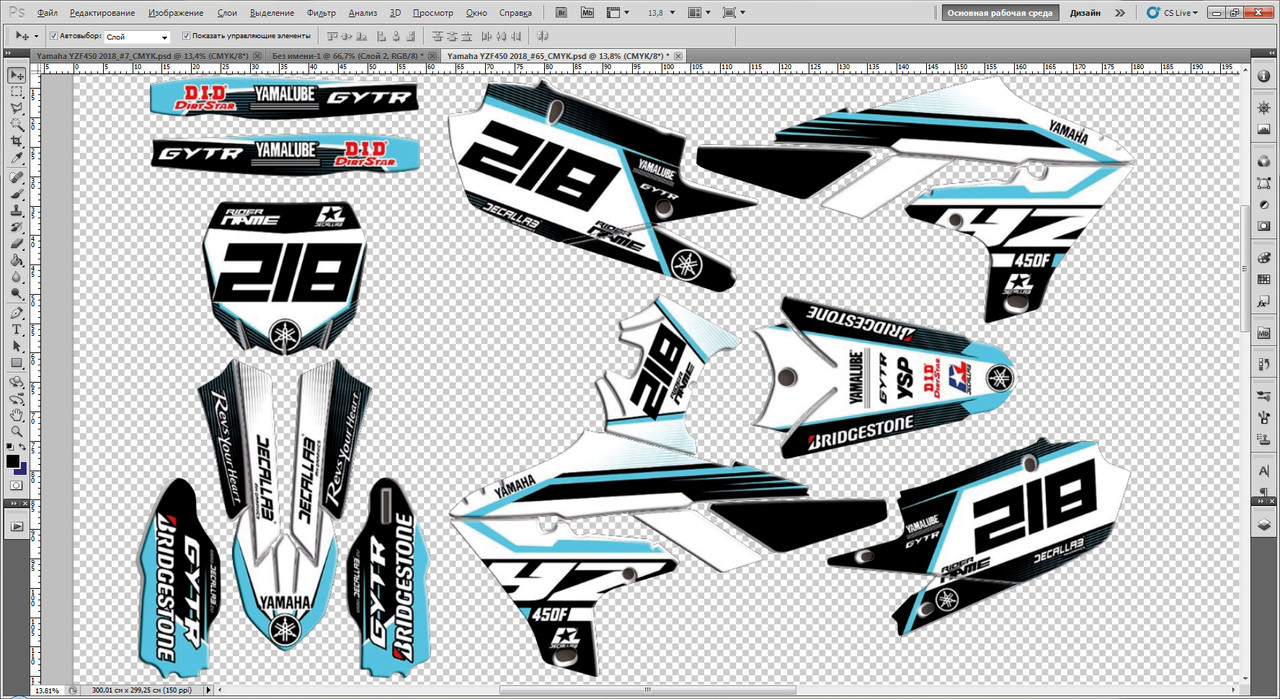Viewport: 1280px width, 699px height.
Task: Open Mini Bridge via Mb icon
Action: click(587, 13)
